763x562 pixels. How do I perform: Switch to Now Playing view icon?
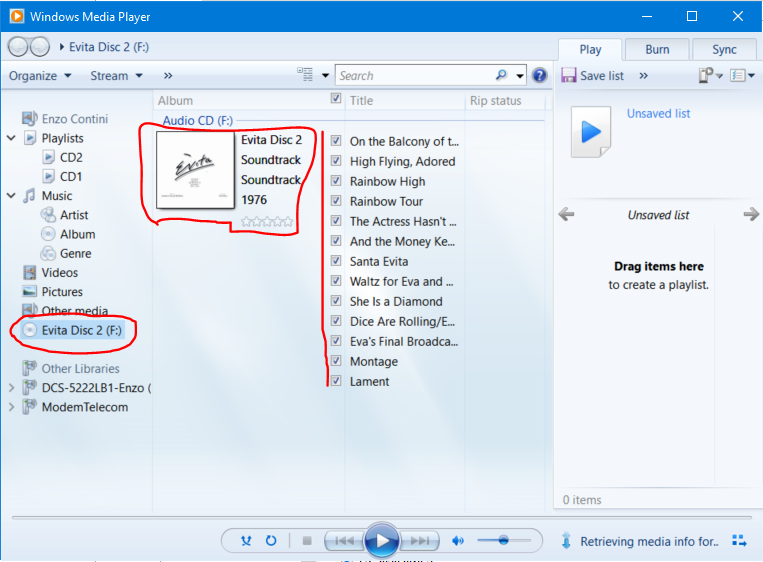pos(739,541)
